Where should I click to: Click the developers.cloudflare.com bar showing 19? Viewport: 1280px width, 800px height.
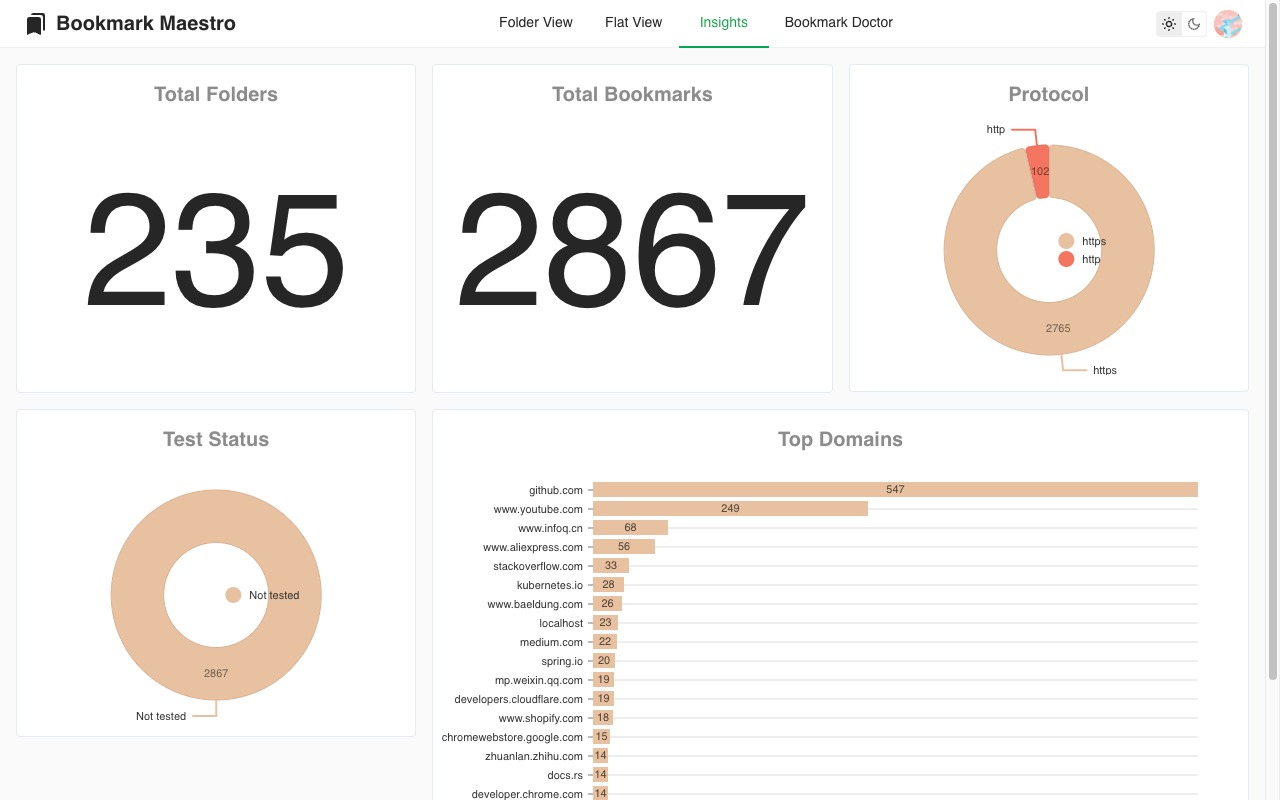tap(603, 699)
